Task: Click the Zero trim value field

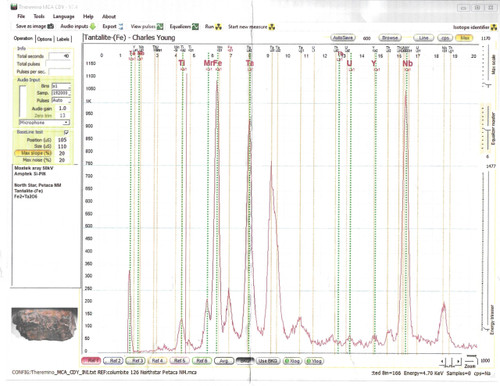Action: pos(62,115)
